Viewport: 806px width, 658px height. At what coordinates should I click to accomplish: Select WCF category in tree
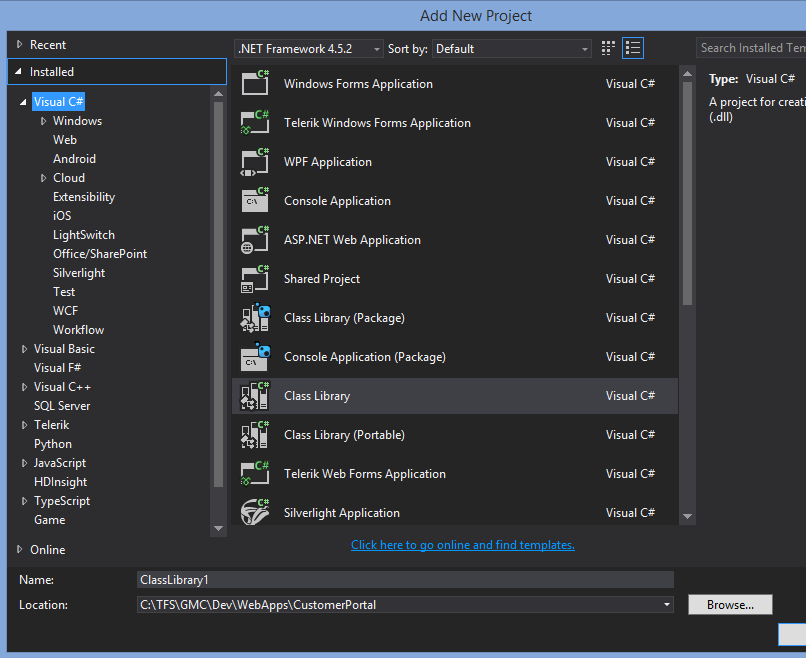[65, 311]
